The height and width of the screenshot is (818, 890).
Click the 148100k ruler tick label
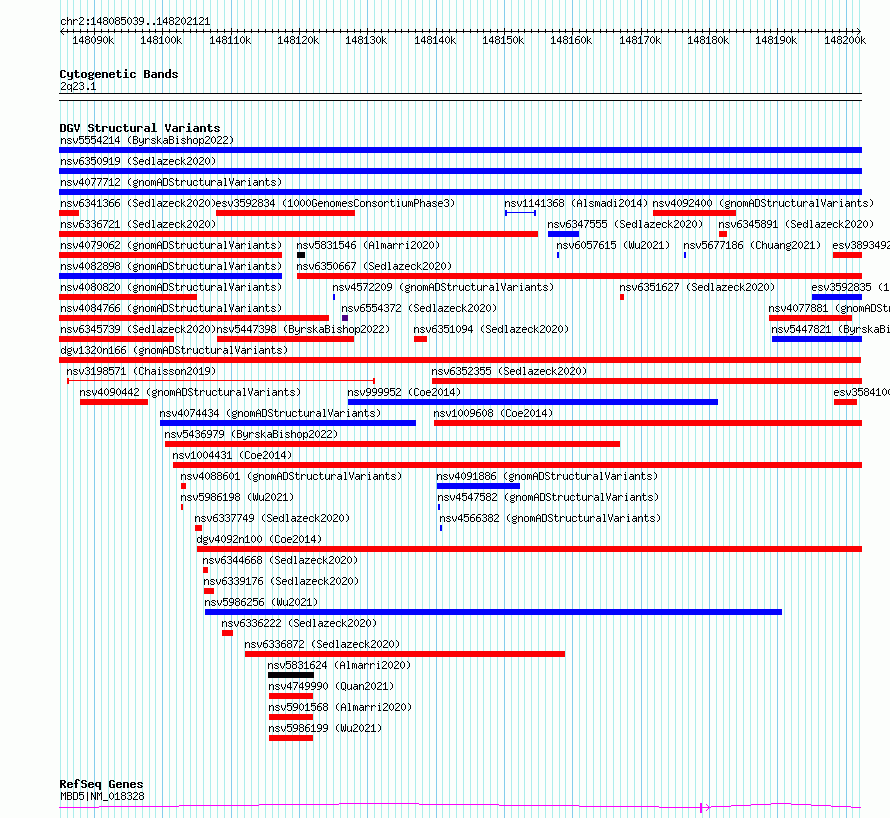click(161, 40)
